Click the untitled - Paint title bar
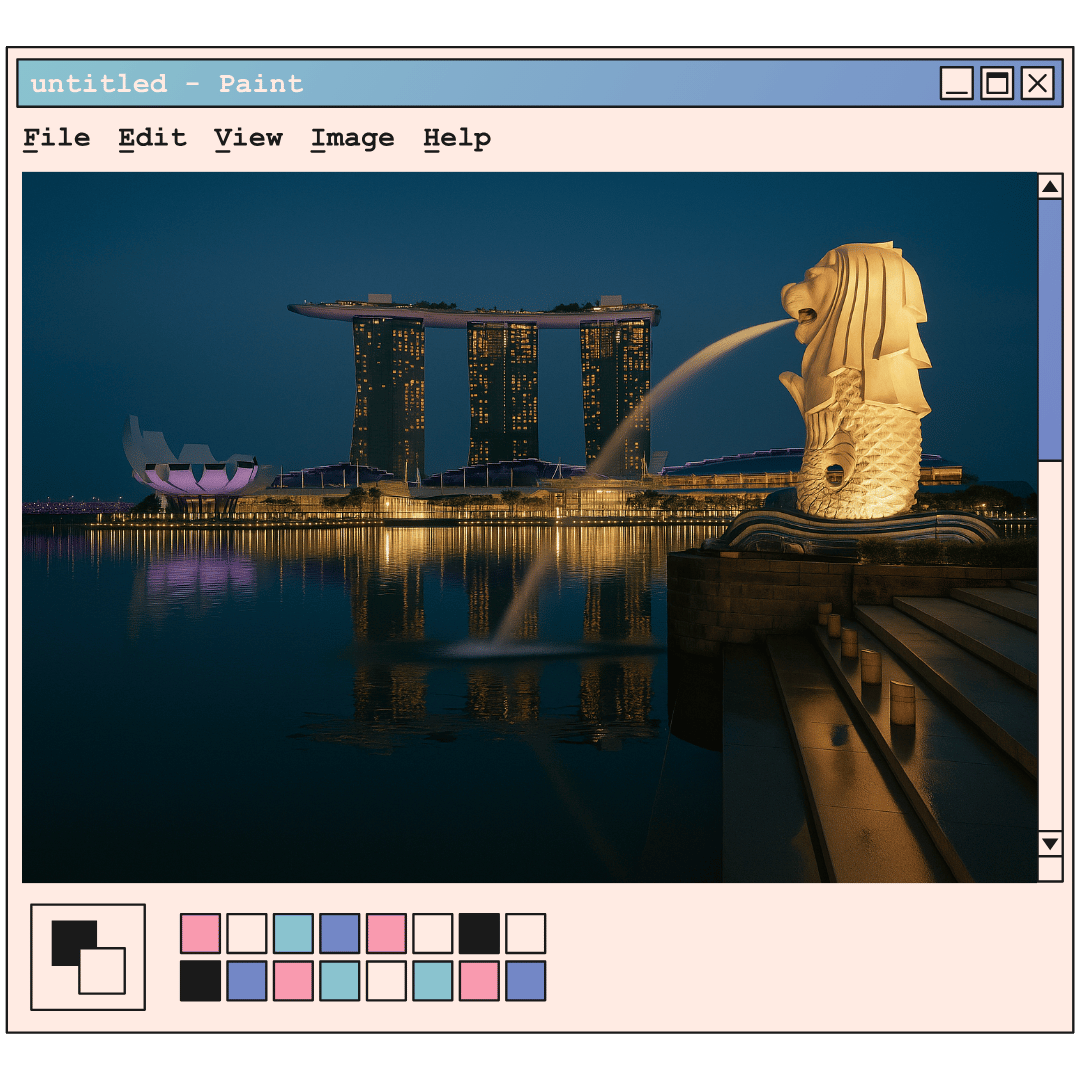Viewport: 1080px width, 1080px height. coord(540,83)
